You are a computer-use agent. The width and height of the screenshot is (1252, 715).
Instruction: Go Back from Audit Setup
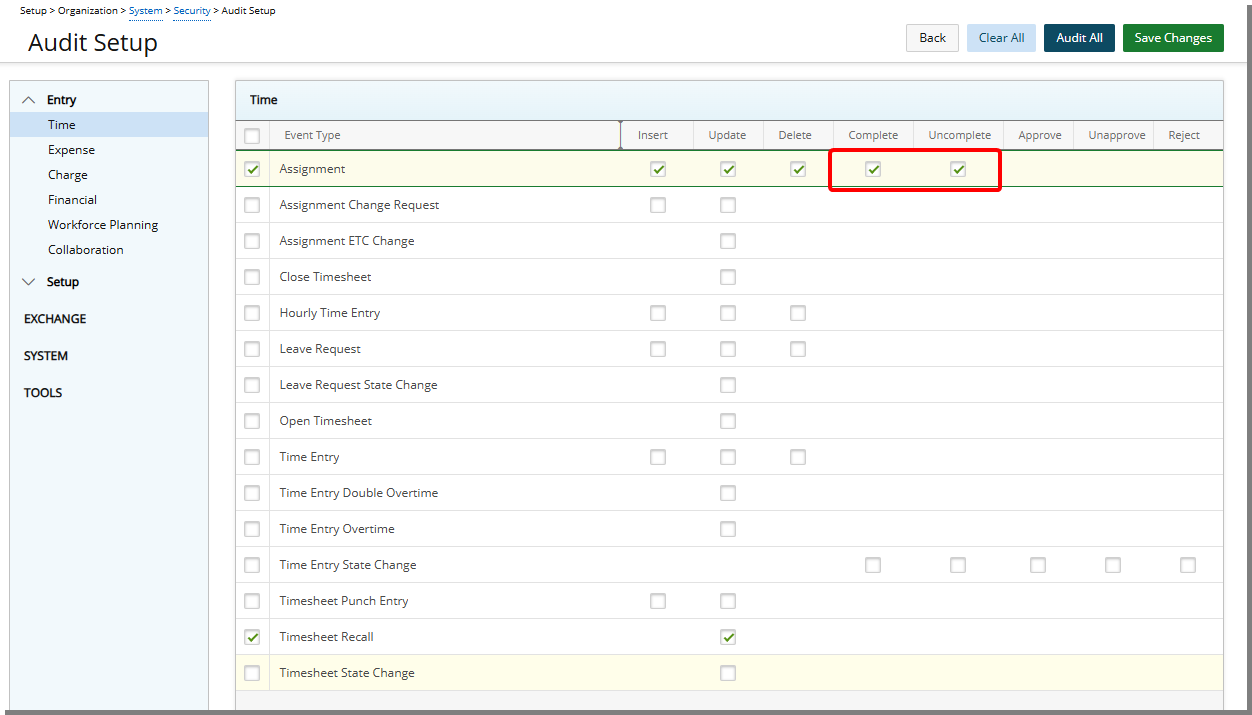932,38
